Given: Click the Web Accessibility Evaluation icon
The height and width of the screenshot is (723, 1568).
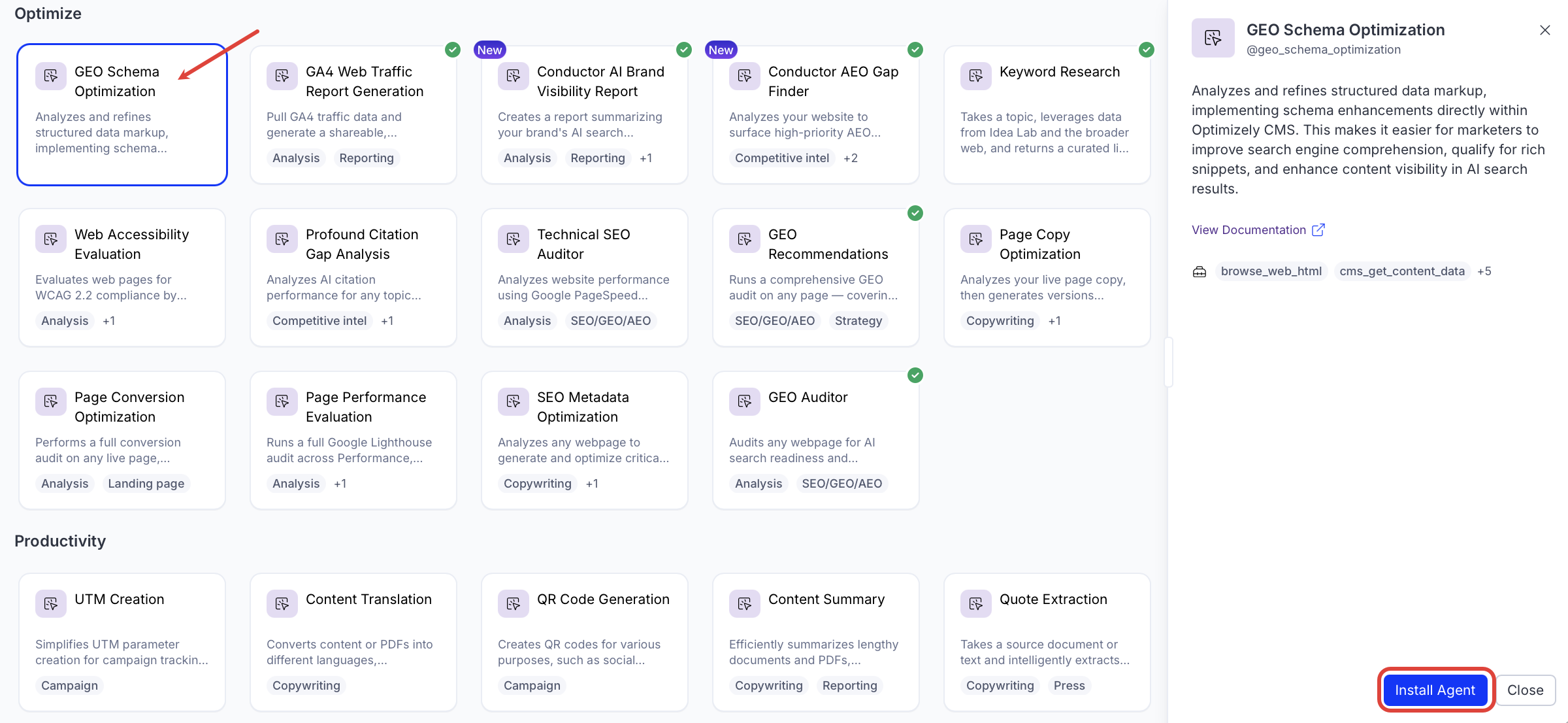Looking at the screenshot, I should pos(50,239).
